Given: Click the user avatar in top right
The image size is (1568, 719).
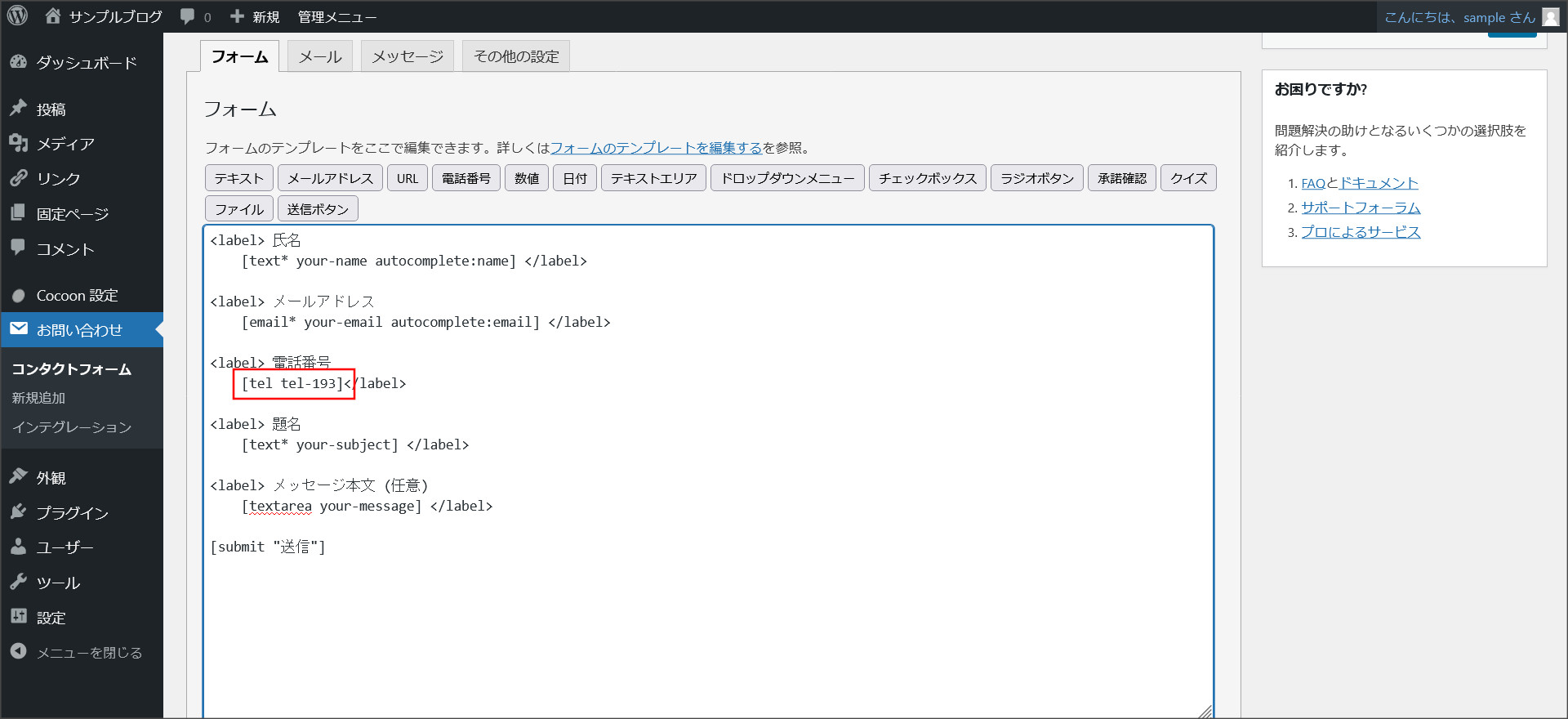Looking at the screenshot, I should tap(1550, 17).
